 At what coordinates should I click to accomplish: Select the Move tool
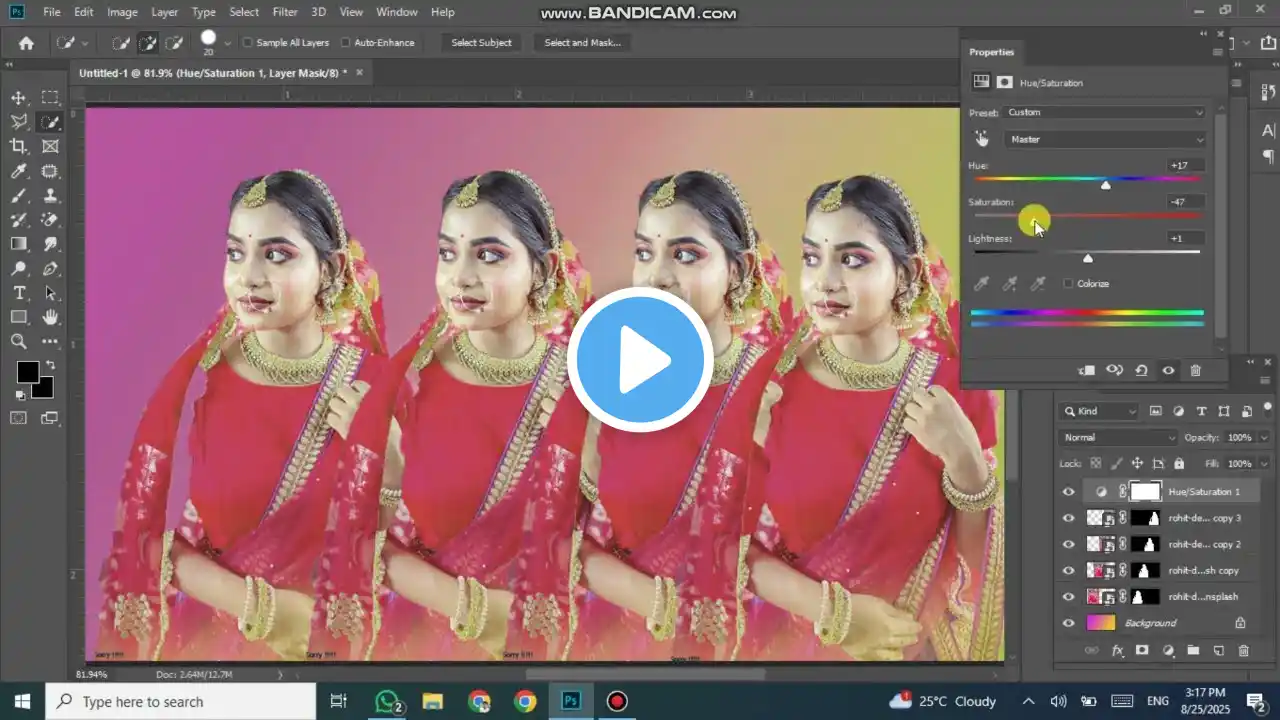click(19, 98)
